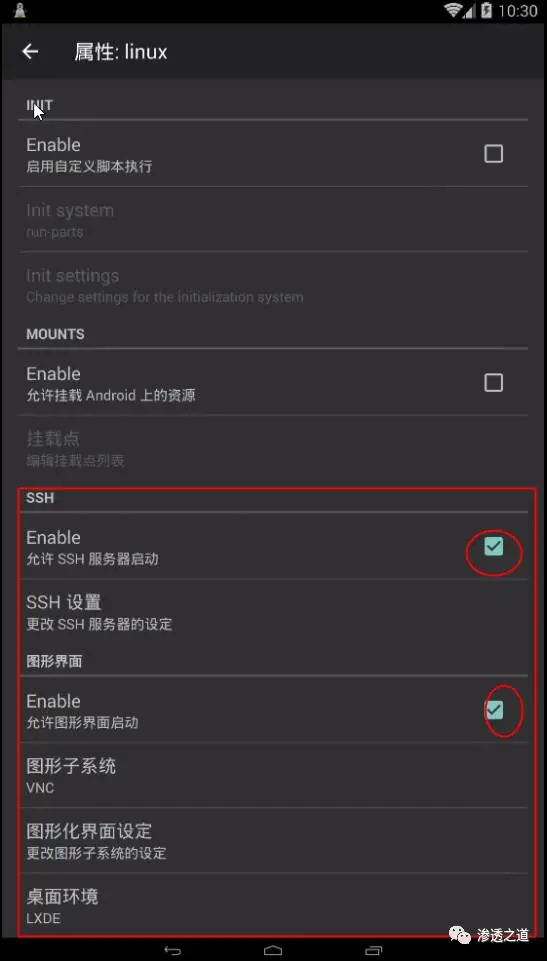
Task: Uncheck SSH server Enable checkbox
Action: (x=494, y=547)
